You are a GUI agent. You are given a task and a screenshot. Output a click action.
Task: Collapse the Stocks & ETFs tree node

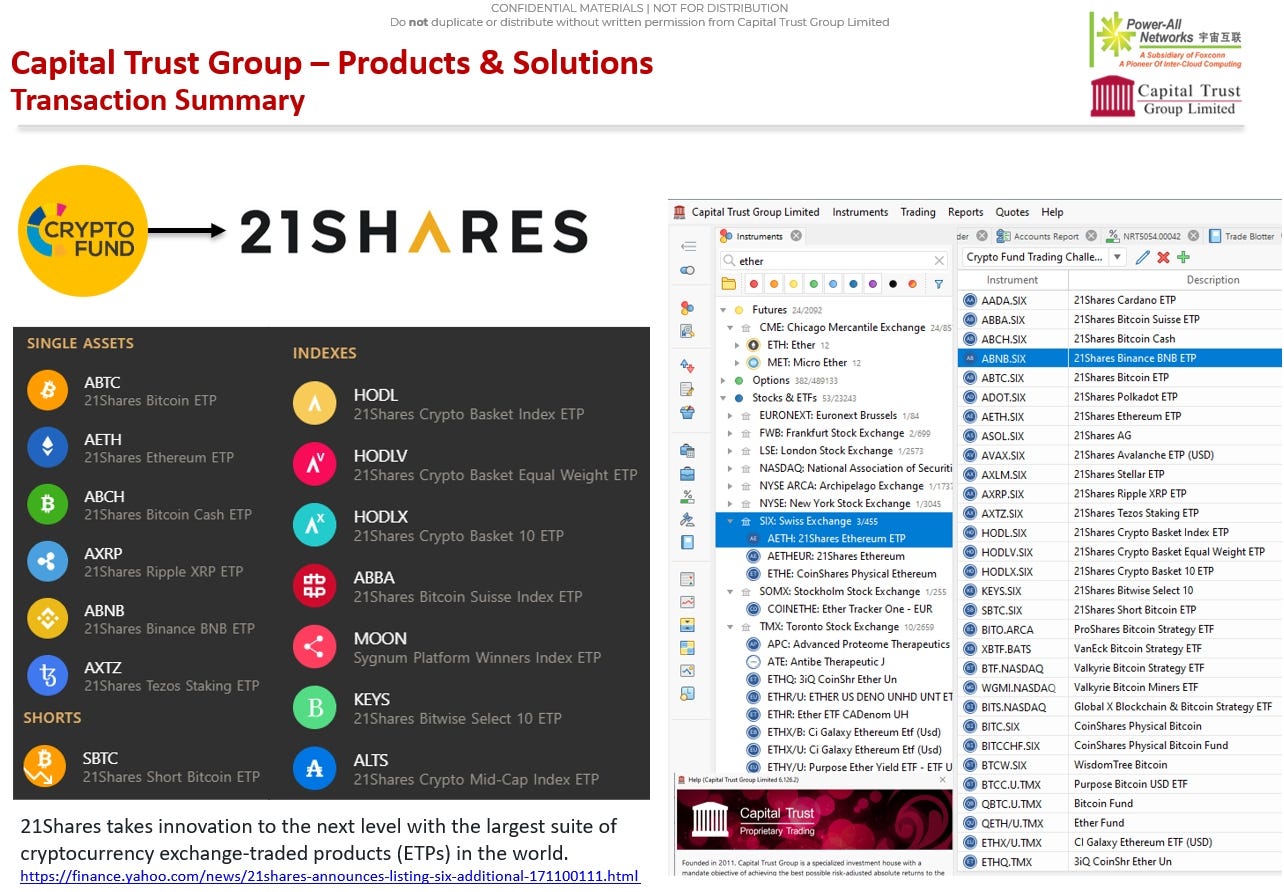pyautogui.click(x=723, y=398)
